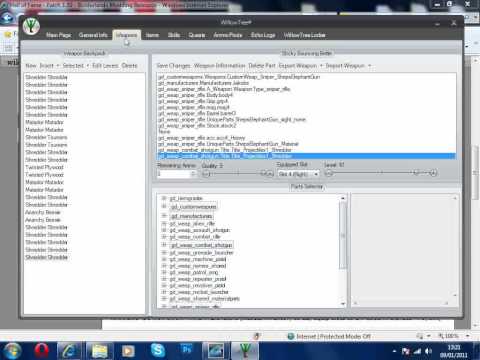Open the Items tab
This screenshot has width=480, height=360.
tap(152, 35)
